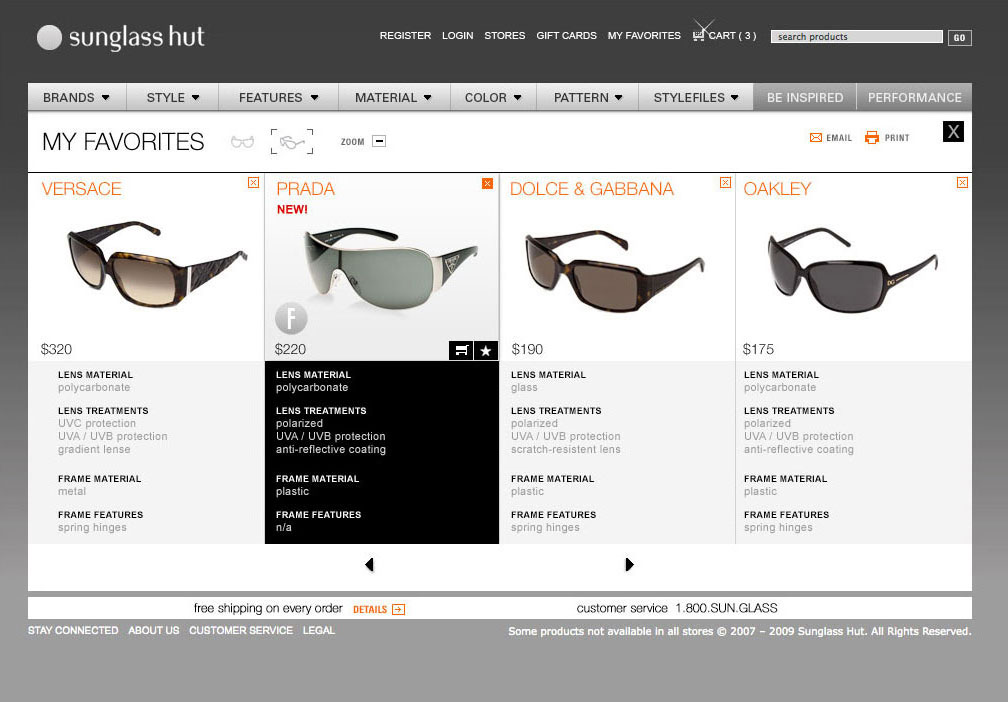
Task: Click the Gift Cards link
Action: [566, 36]
